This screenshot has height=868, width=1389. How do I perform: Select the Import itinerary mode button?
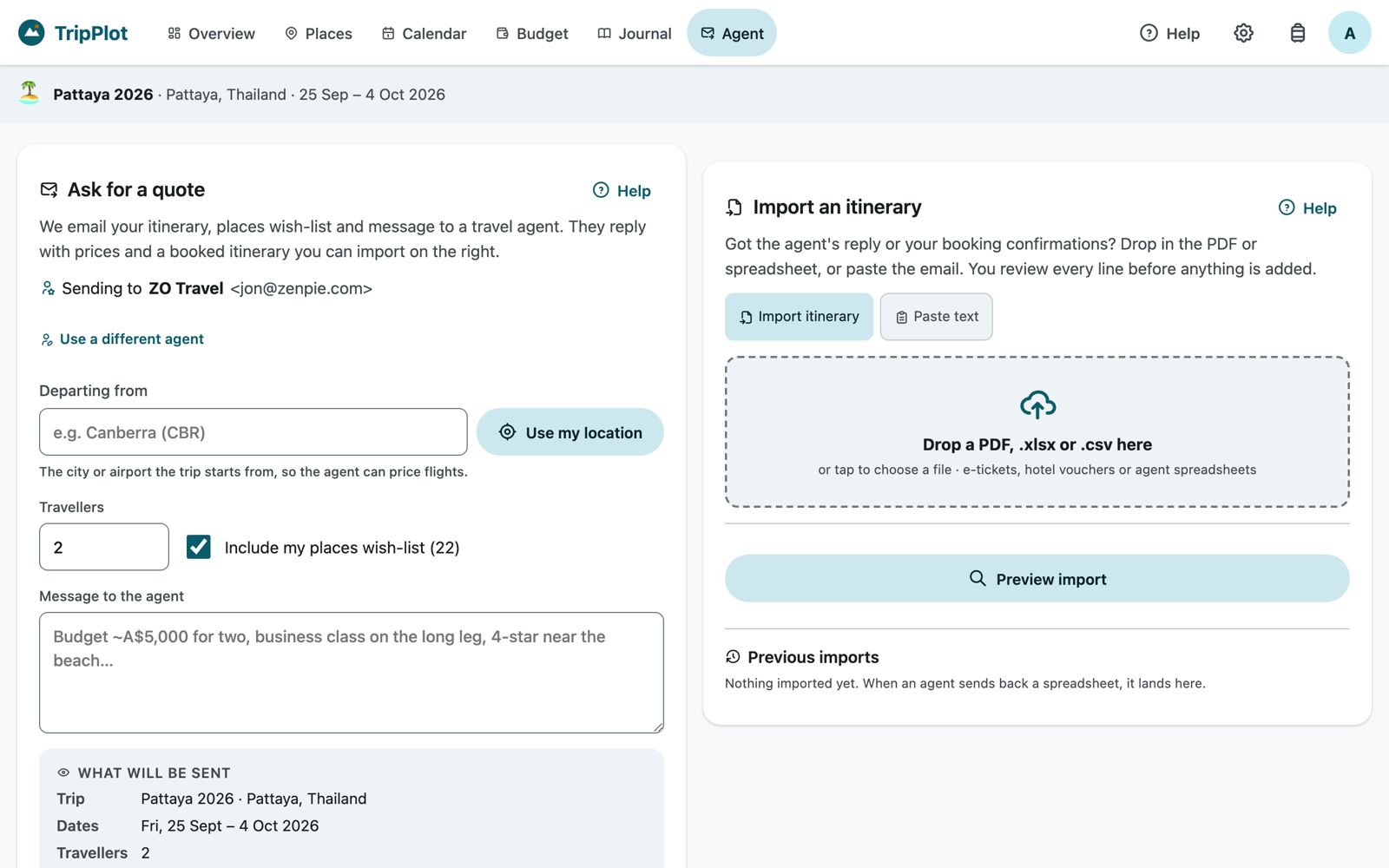799,317
